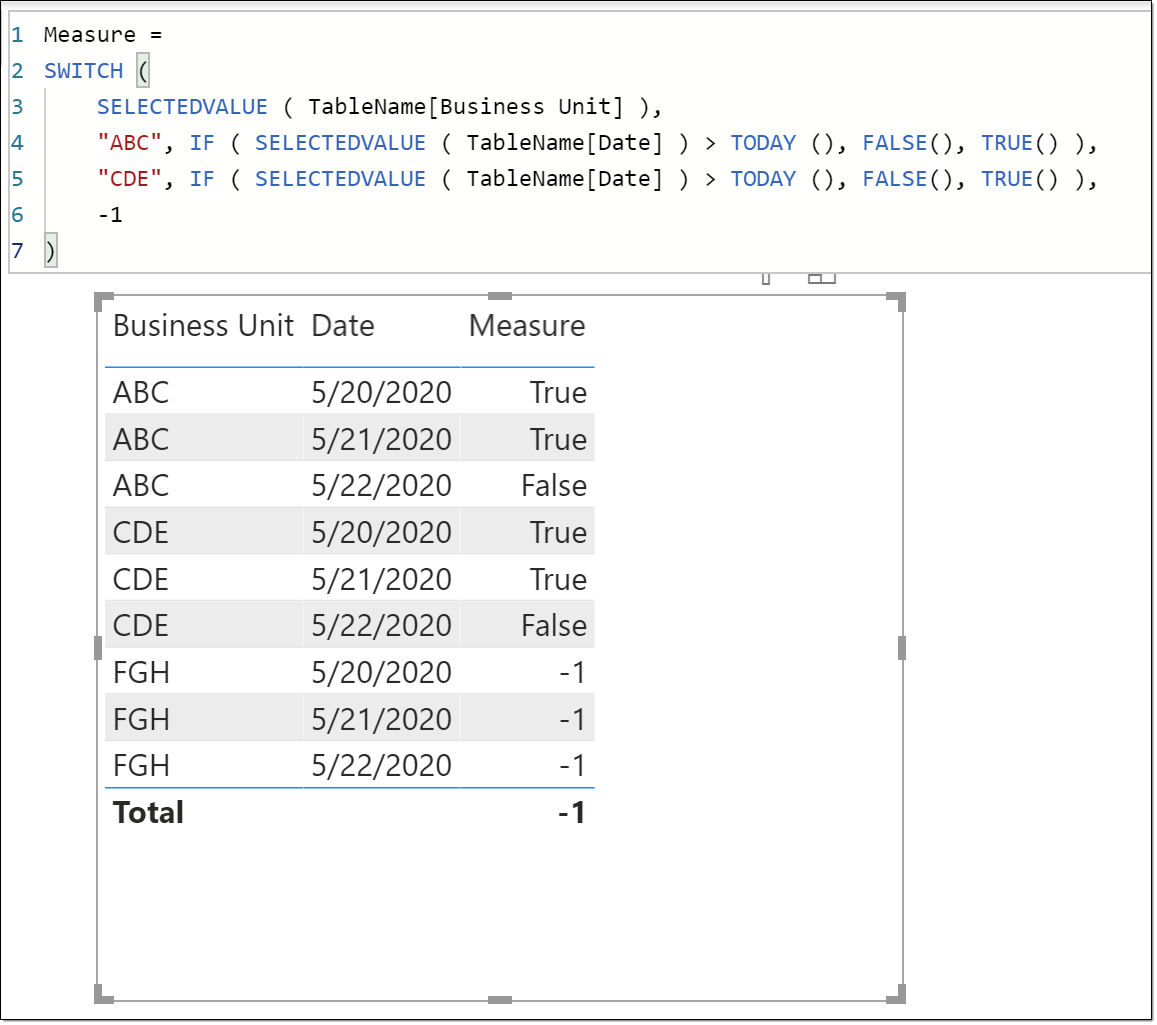Click the -1 default value on line 6
Viewport: 1157px width, 1025px height.
point(110,215)
